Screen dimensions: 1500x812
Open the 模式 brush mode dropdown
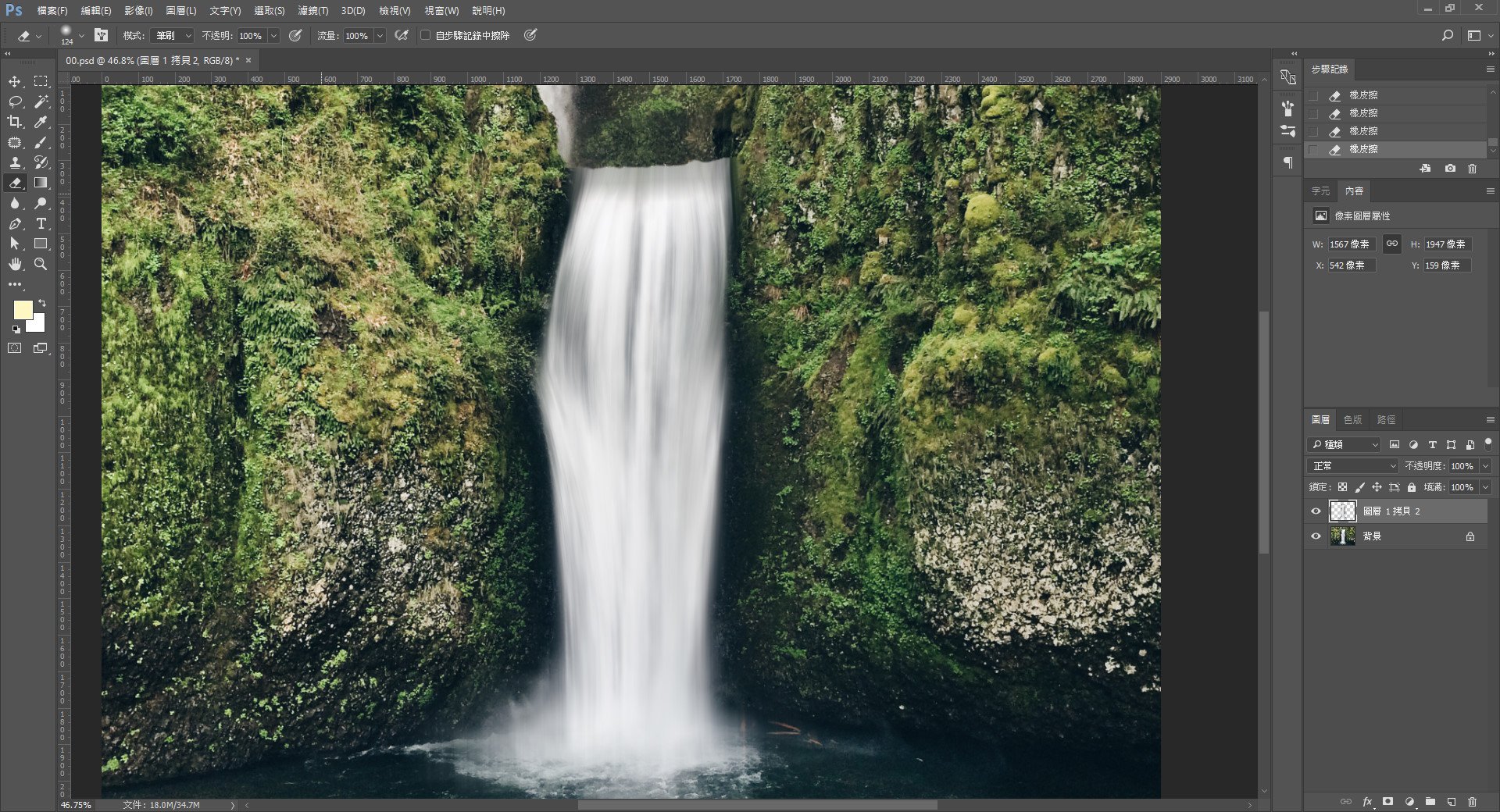172,35
